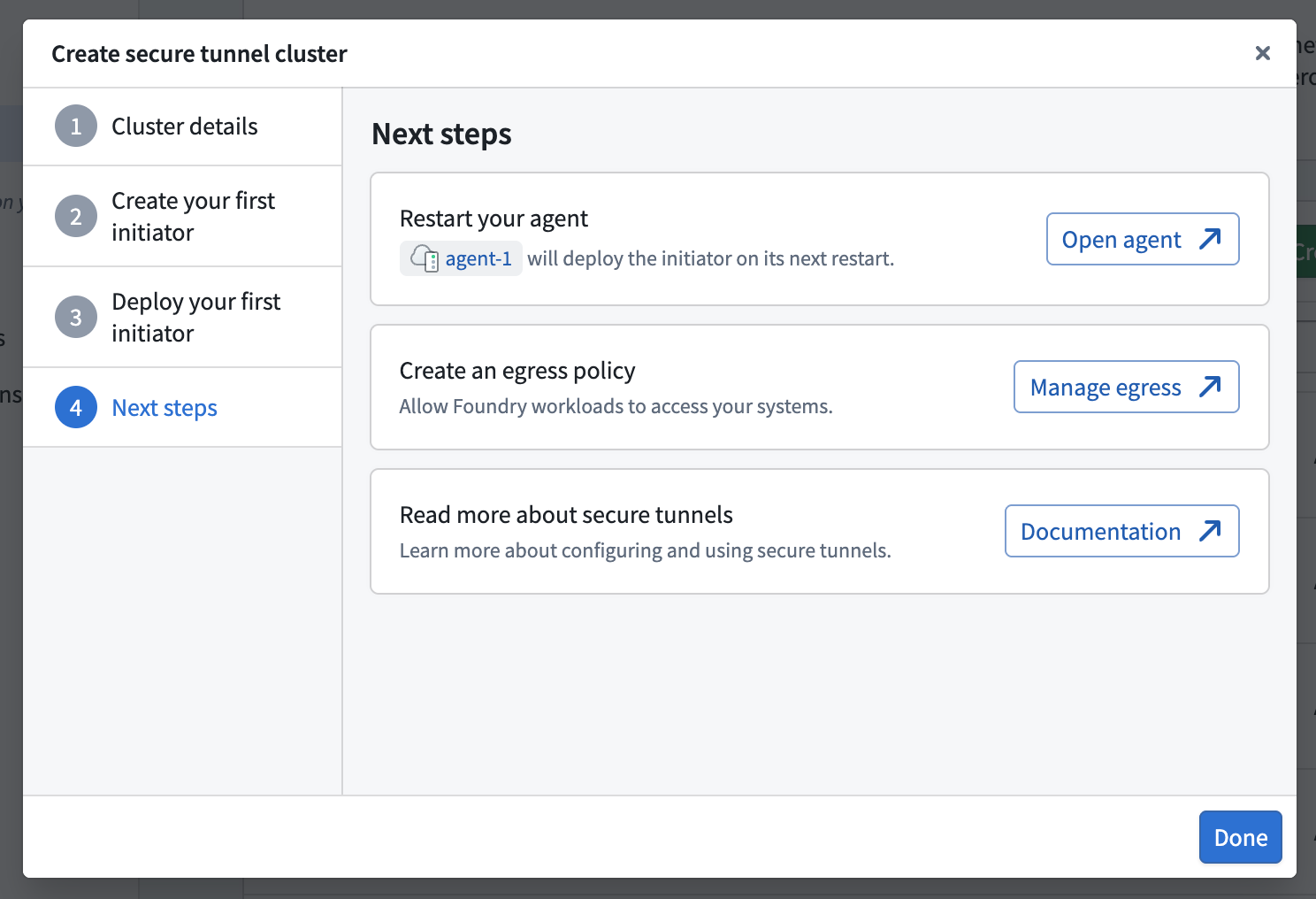Select the Create your first initiator step

tap(182, 217)
